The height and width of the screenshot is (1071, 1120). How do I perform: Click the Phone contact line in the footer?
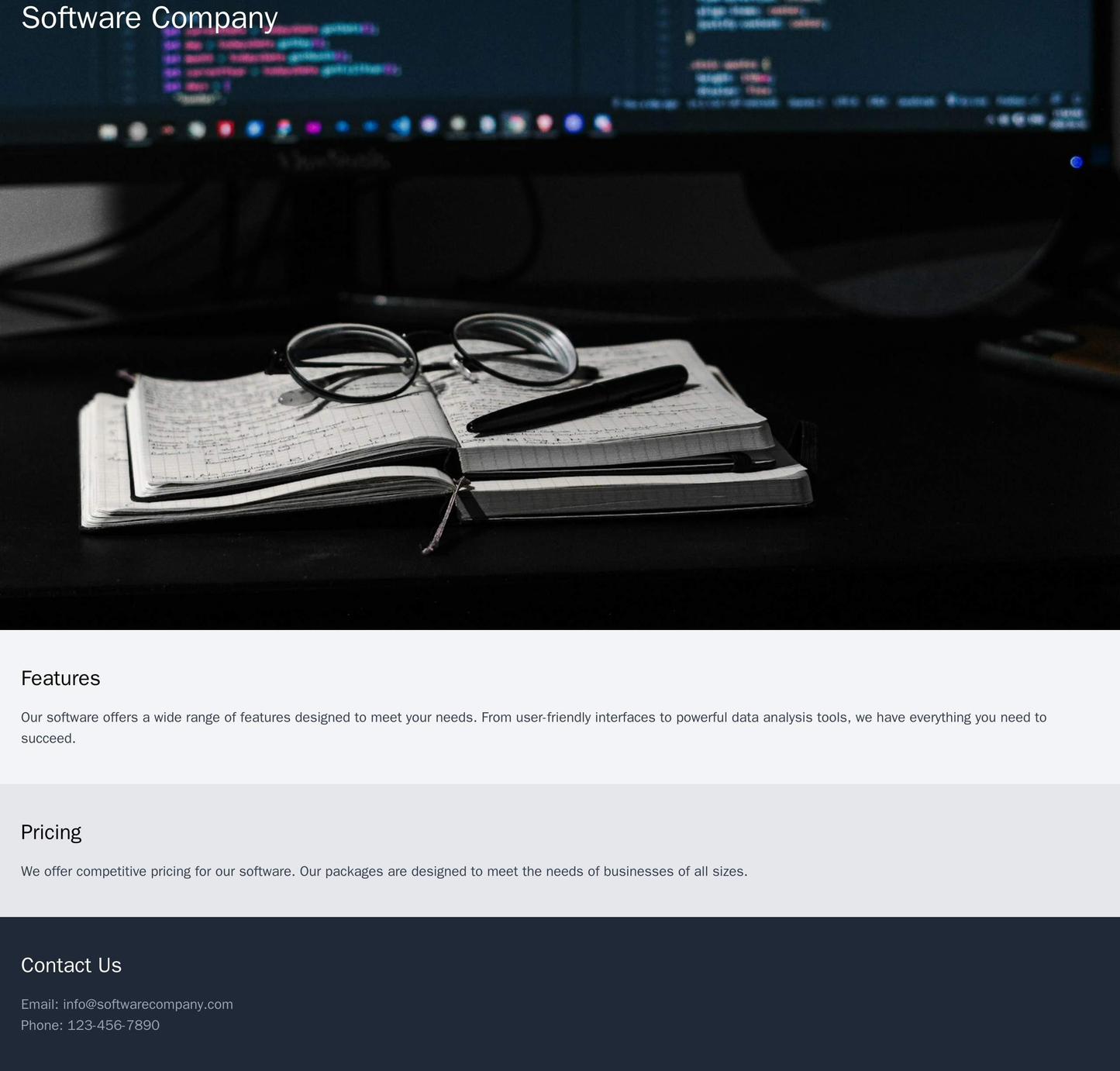tap(90, 1025)
